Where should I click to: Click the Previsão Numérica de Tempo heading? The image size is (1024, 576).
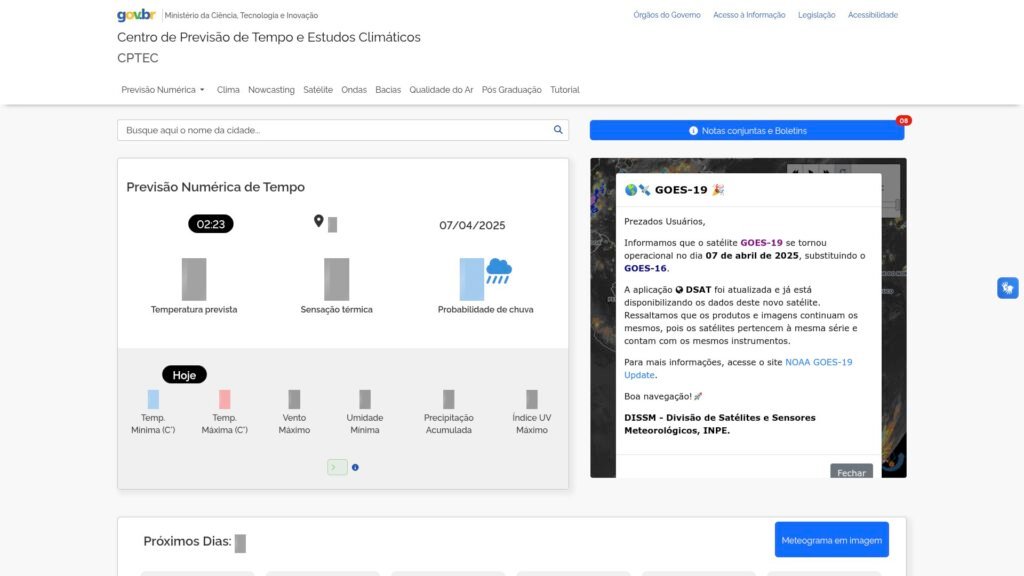tap(216, 187)
